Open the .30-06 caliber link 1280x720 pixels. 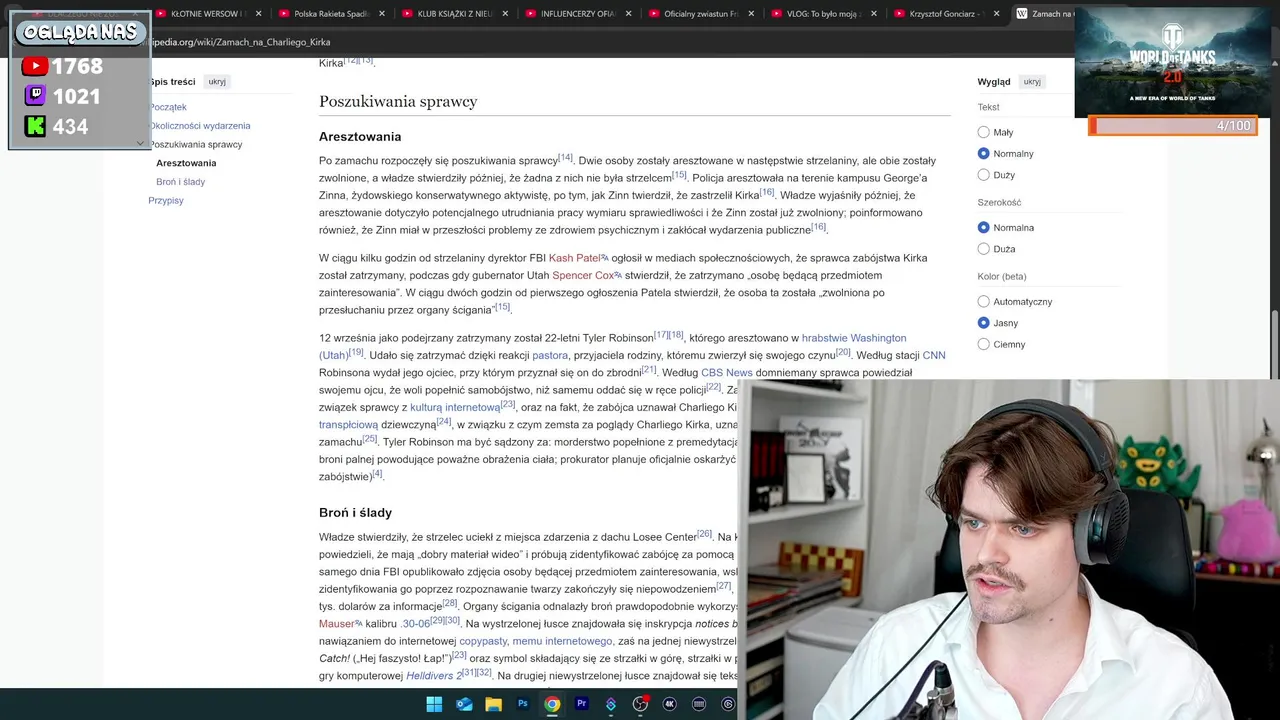coord(415,623)
